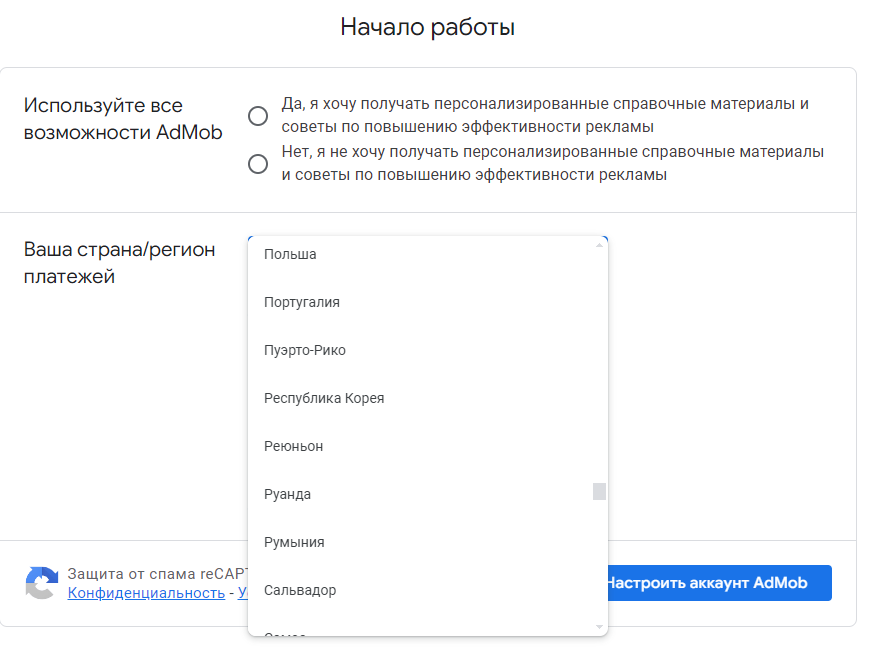Screen dimensions: 880x660
Task: Click the reCAPTCHA logo icon
Action: pyautogui.click(x=41, y=583)
